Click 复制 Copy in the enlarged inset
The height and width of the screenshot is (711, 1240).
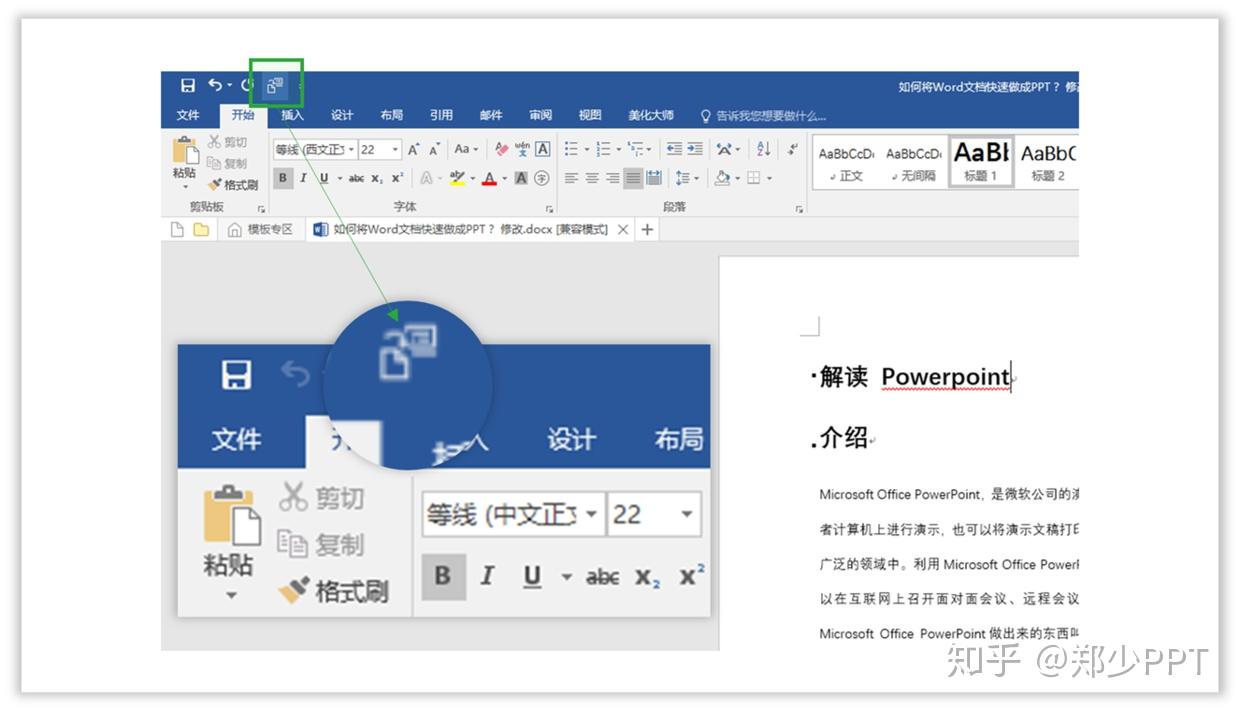pyautogui.click(x=321, y=544)
